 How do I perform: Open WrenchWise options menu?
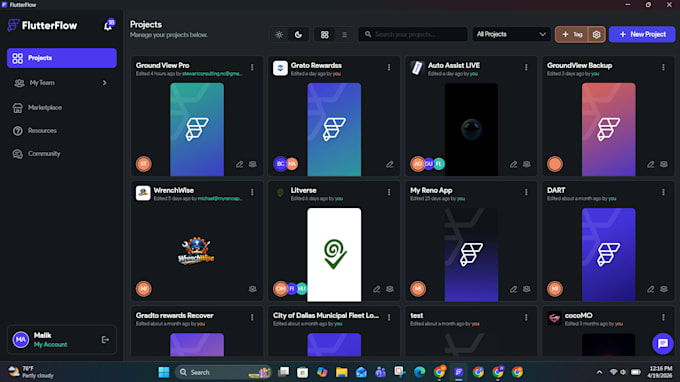point(252,192)
